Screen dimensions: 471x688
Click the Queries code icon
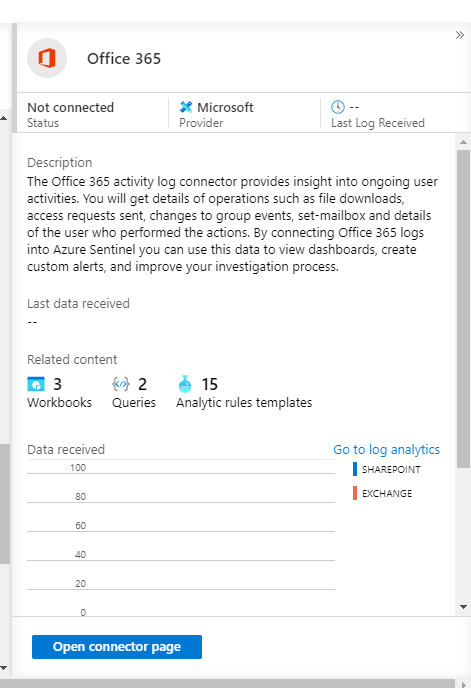click(121, 384)
